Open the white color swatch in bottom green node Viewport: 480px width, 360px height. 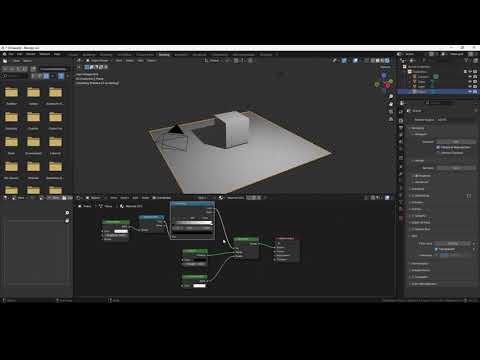coord(199,286)
